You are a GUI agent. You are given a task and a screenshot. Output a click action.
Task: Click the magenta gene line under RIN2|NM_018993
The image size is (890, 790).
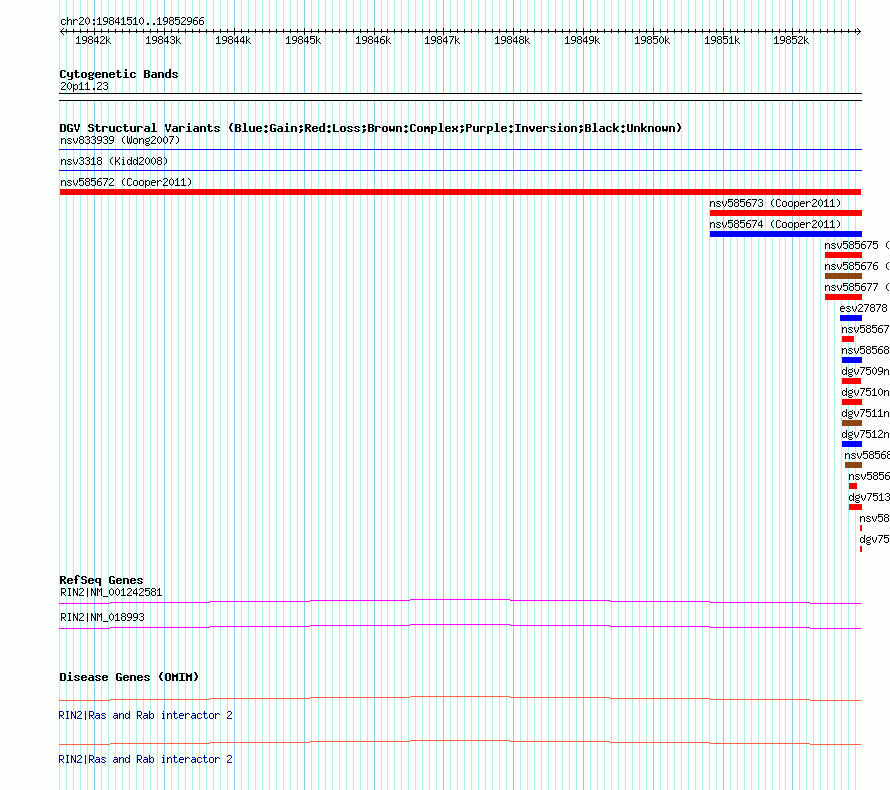(x=460, y=627)
